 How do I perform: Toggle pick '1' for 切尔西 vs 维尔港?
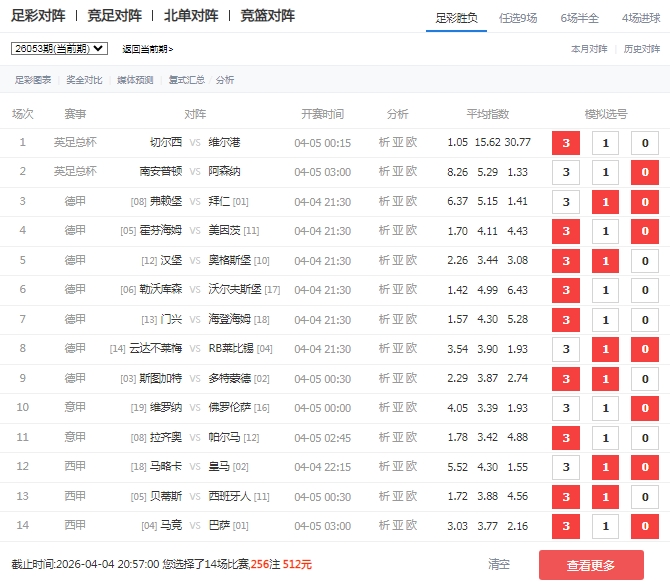[605, 143]
